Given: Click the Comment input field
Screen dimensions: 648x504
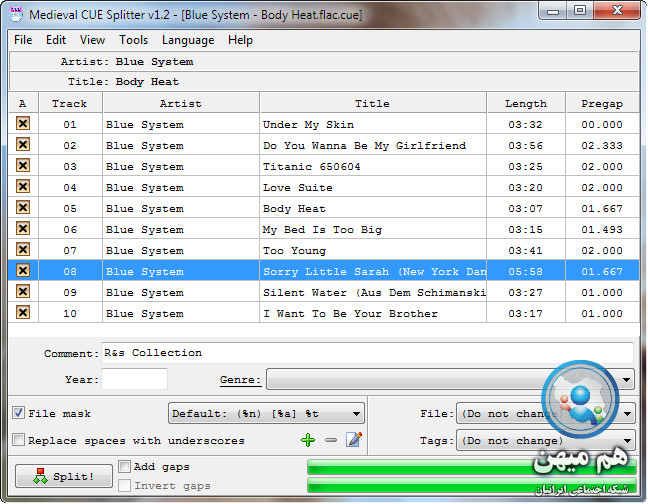Looking at the screenshot, I should coord(367,353).
